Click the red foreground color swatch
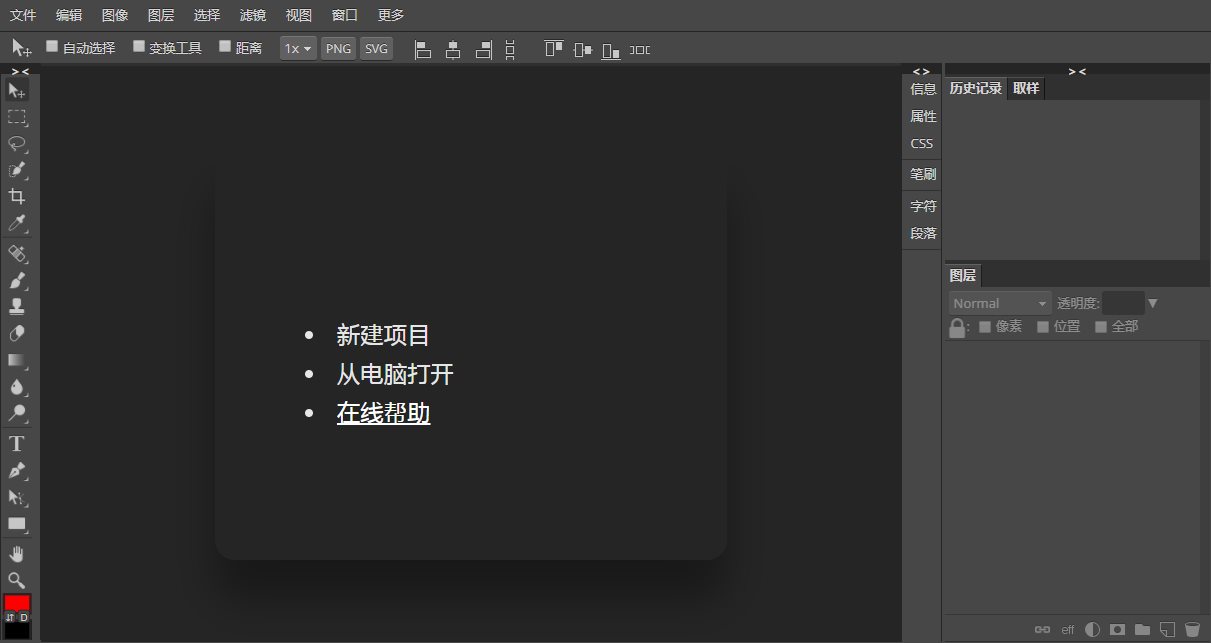Image resolution: width=1211 pixels, height=643 pixels. pos(17,603)
